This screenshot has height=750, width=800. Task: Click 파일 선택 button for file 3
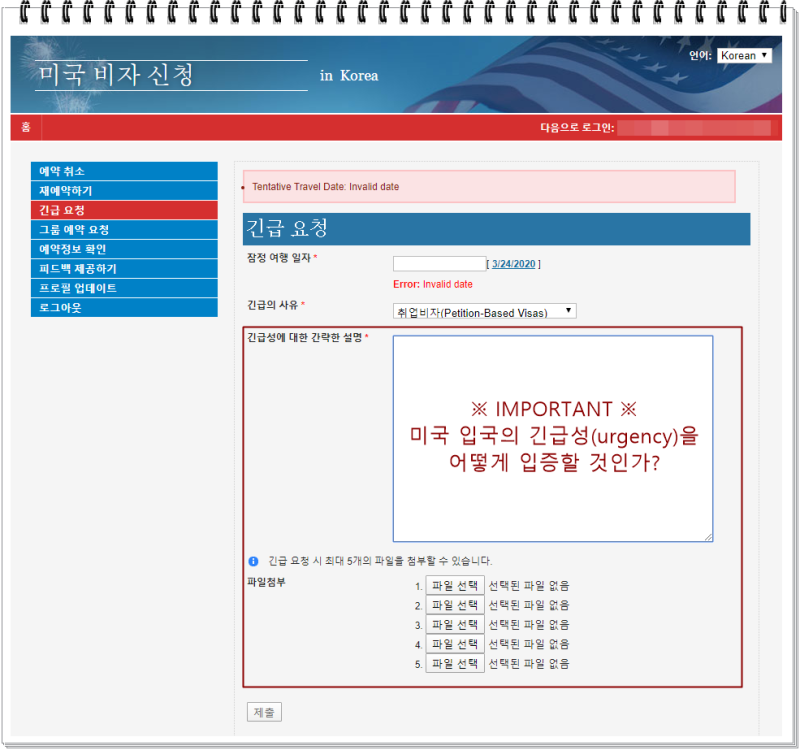coord(455,624)
